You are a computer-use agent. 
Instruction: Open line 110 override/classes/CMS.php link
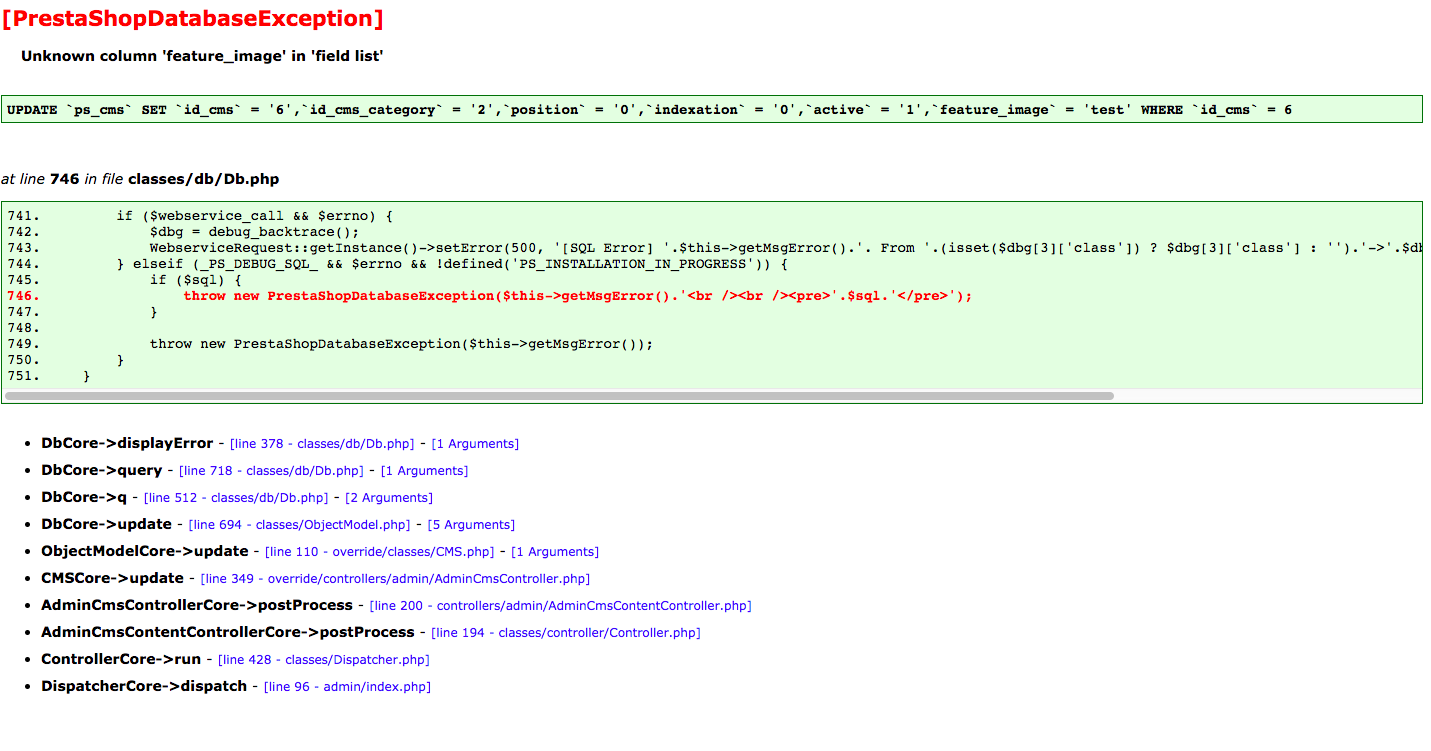tap(380, 552)
